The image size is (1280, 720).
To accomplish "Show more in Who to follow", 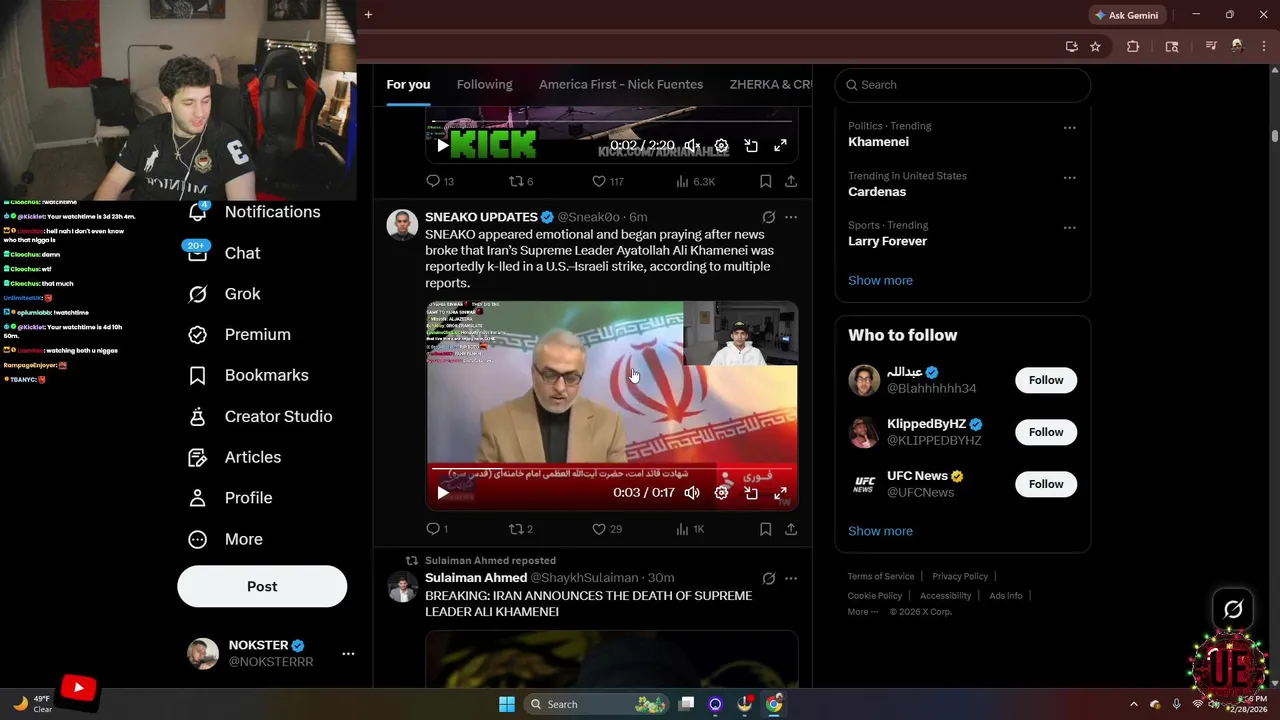I will pos(880,531).
